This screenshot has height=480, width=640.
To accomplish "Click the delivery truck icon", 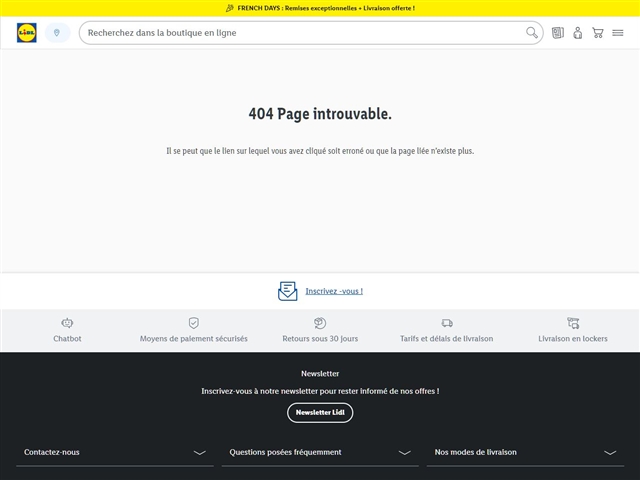I will click(x=447, y=323).
